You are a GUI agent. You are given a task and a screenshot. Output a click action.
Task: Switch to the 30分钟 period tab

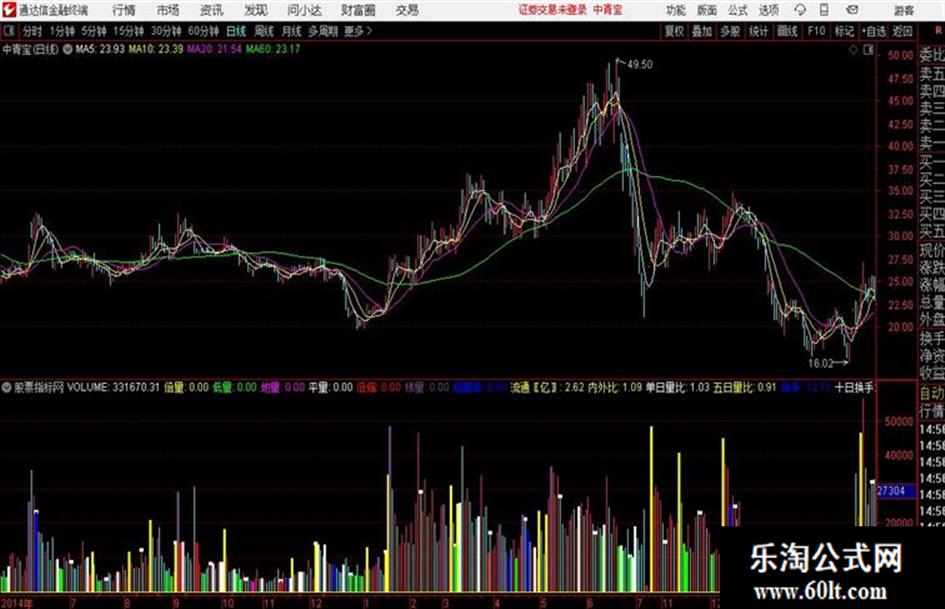pyautogui.click(x=166, y=31)
